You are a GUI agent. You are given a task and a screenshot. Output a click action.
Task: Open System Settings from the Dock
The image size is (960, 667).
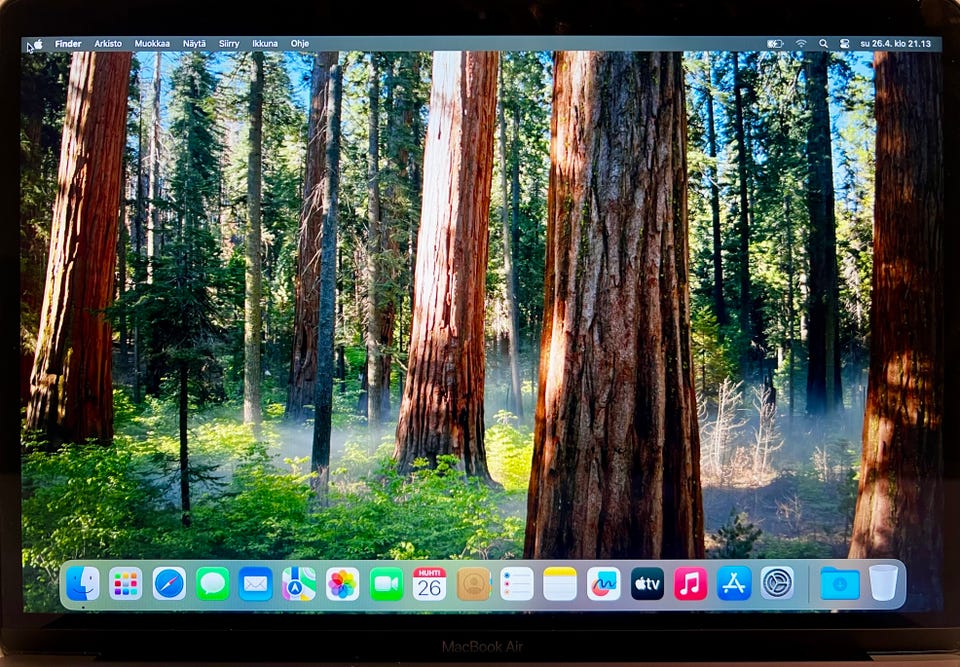coord(778,584)
